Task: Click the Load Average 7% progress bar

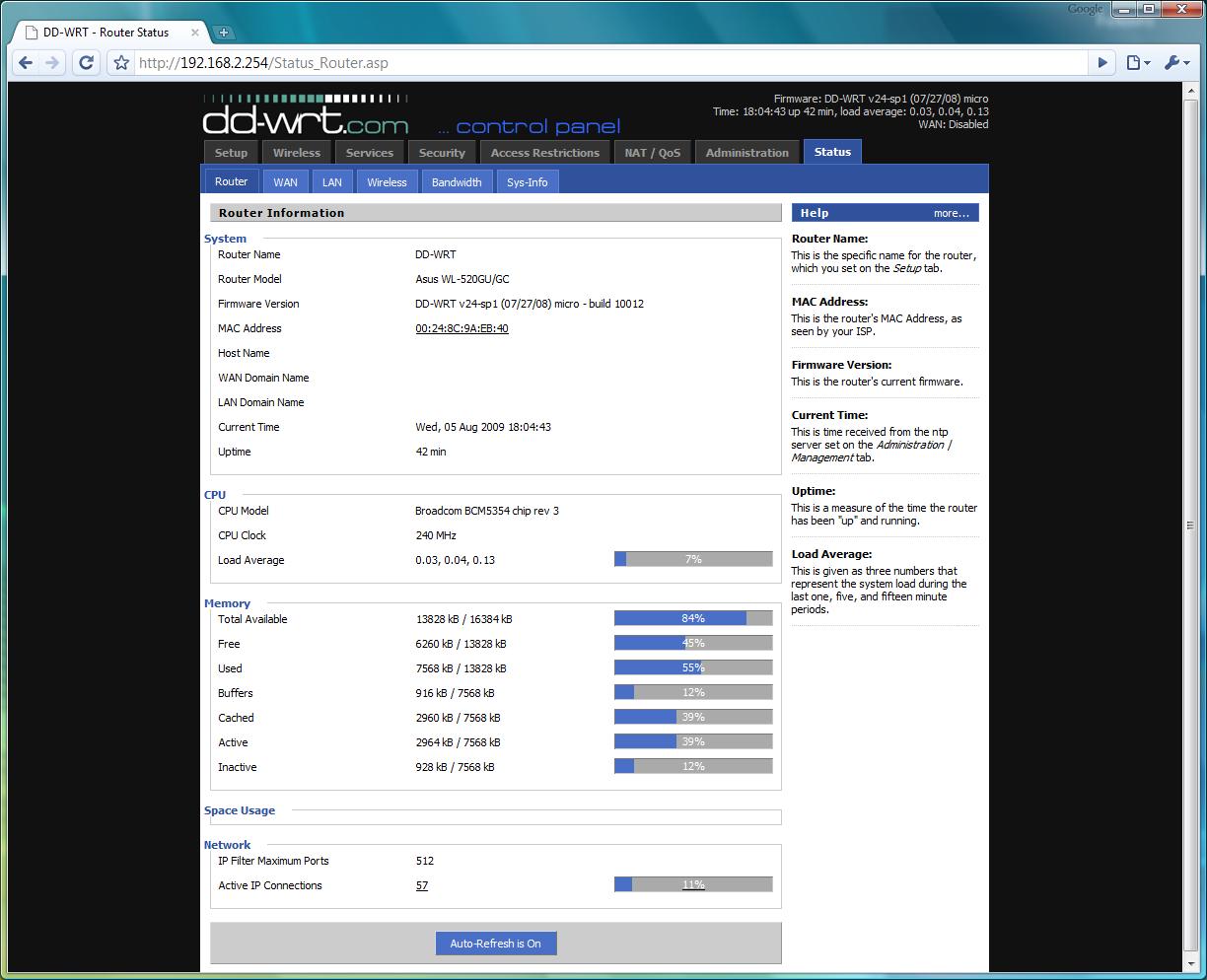Action: [x=693, y=559]
